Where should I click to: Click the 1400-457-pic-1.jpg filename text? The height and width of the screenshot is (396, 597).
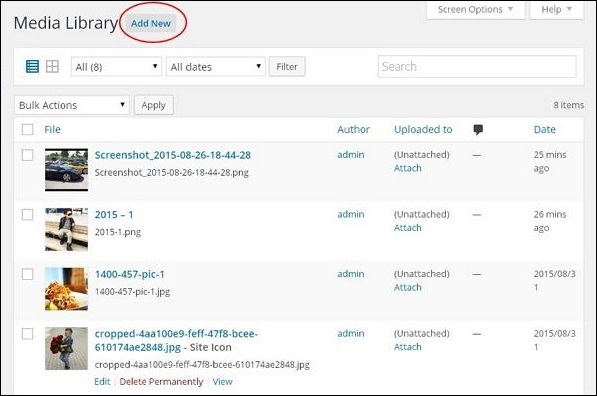coord(132,292)
